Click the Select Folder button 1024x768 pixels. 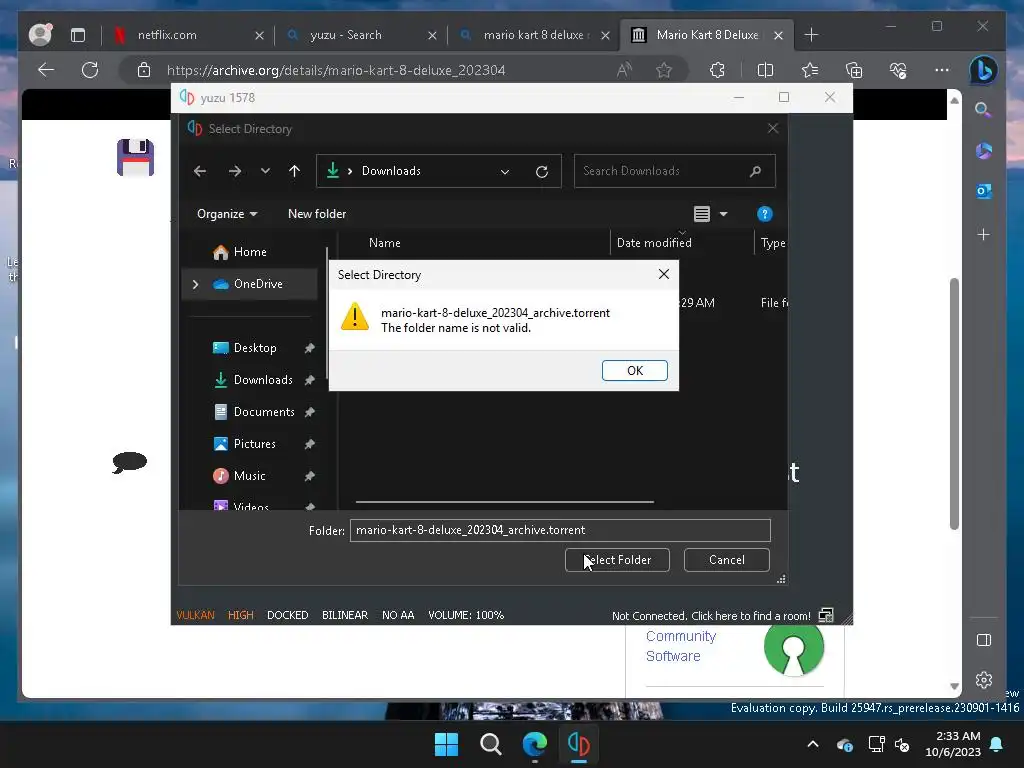tap(617, 560)
